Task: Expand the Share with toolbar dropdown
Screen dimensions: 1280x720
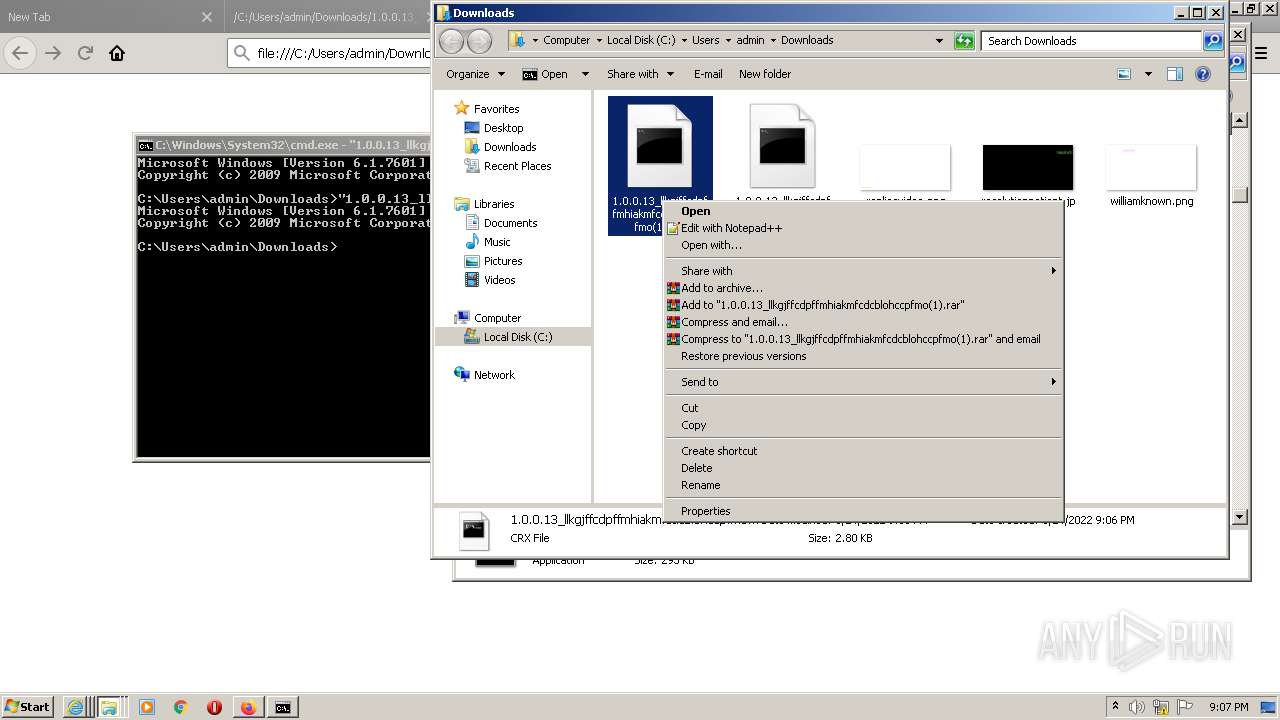Action: click(x=640, y=74)
